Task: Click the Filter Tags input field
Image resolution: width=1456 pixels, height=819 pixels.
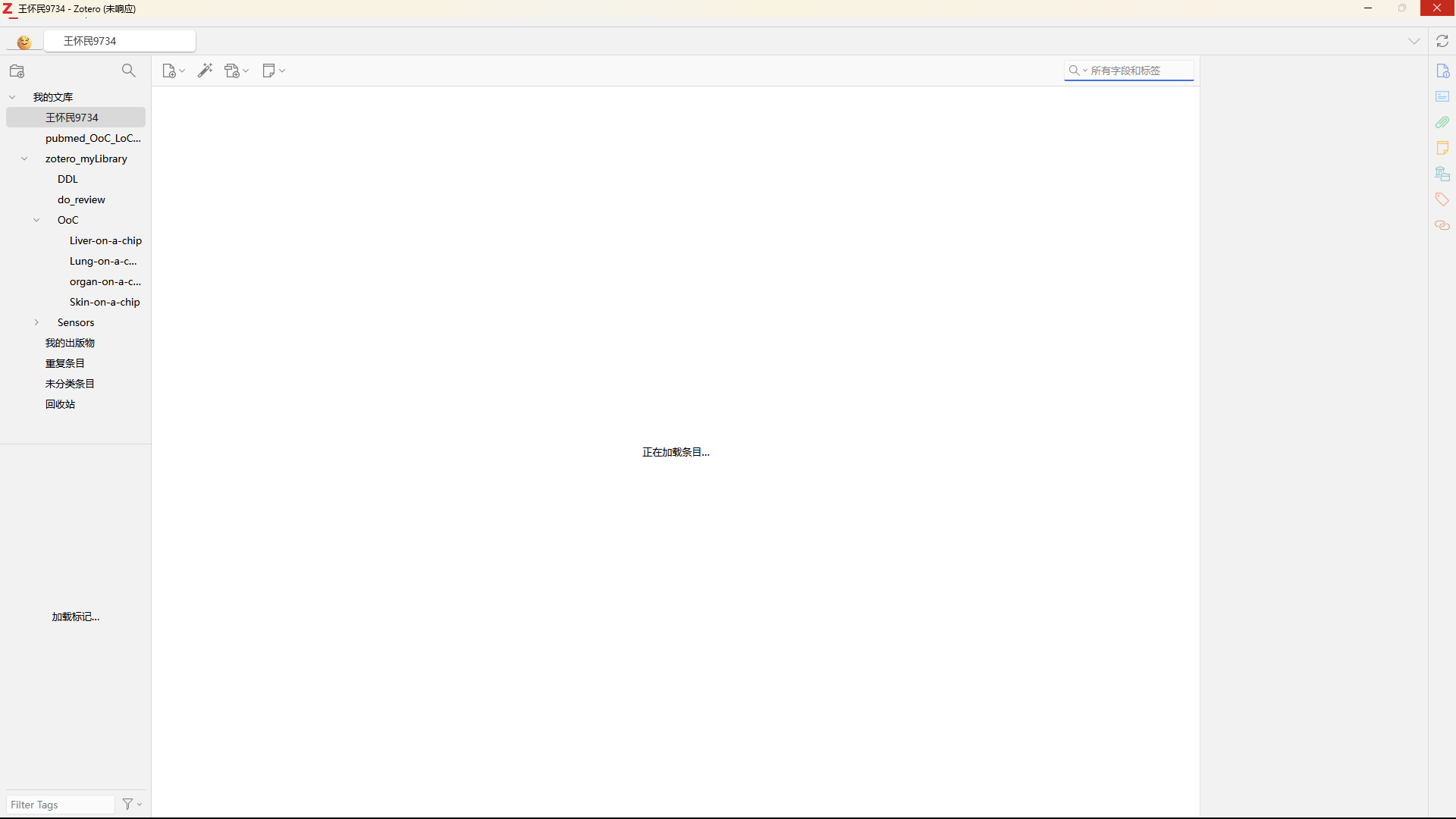Action: click(x=60, y=805)
